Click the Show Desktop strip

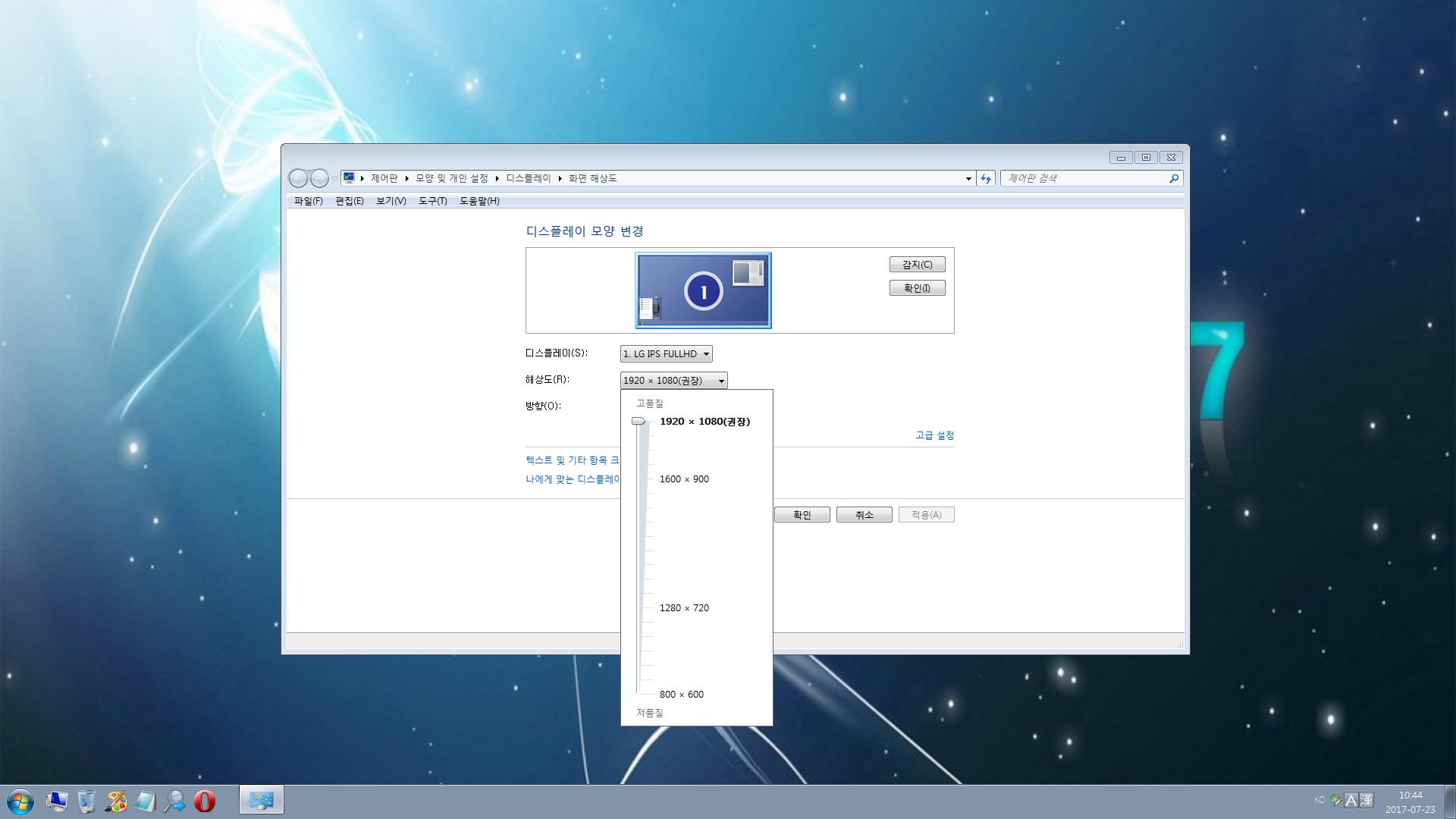click(1450, 802)
